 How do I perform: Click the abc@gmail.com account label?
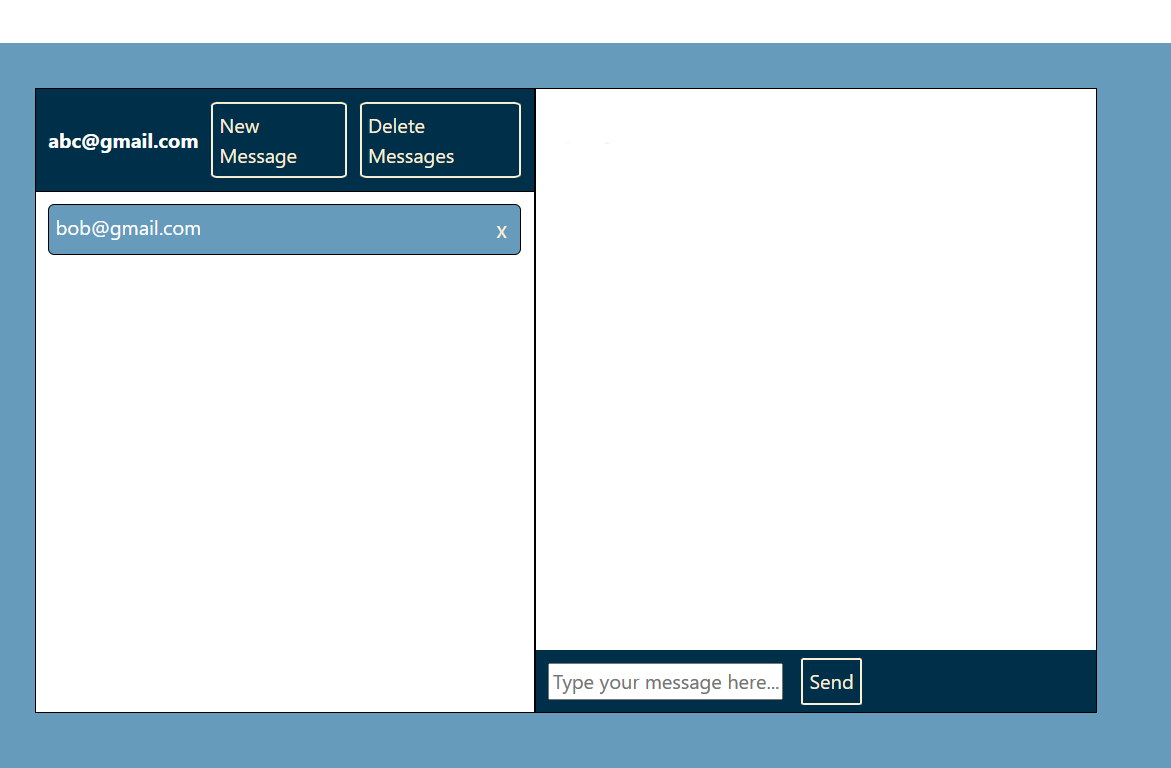[x=123, y=141]
